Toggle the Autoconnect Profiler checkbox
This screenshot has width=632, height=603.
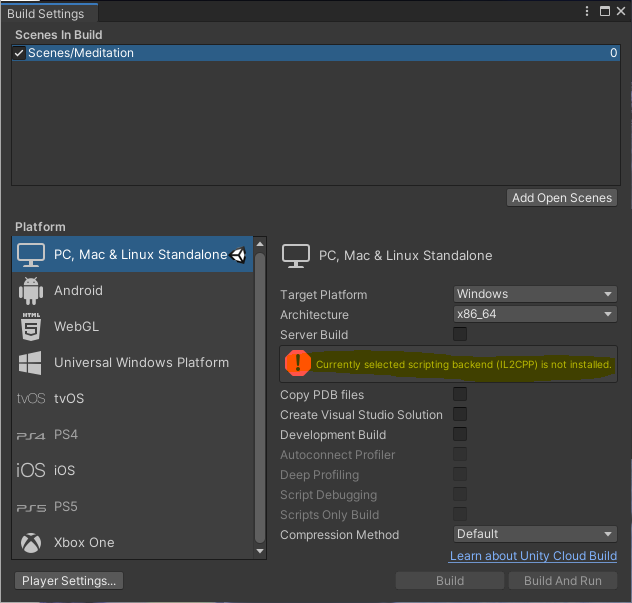click(460, 454)
